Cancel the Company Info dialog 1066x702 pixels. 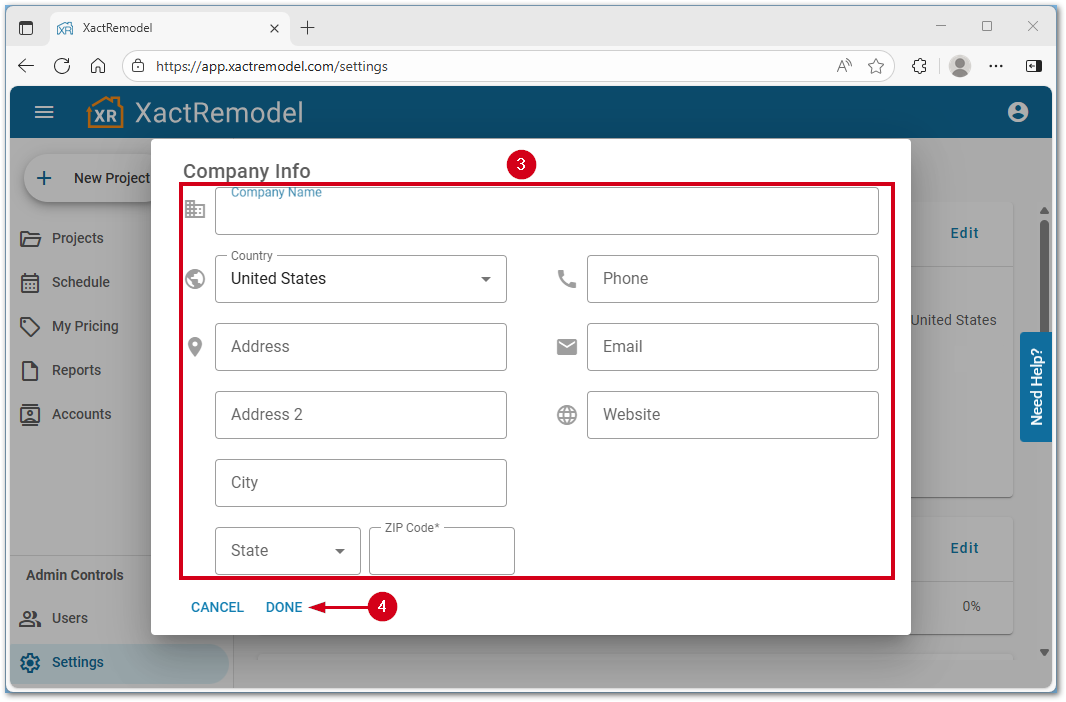(217, 607)
